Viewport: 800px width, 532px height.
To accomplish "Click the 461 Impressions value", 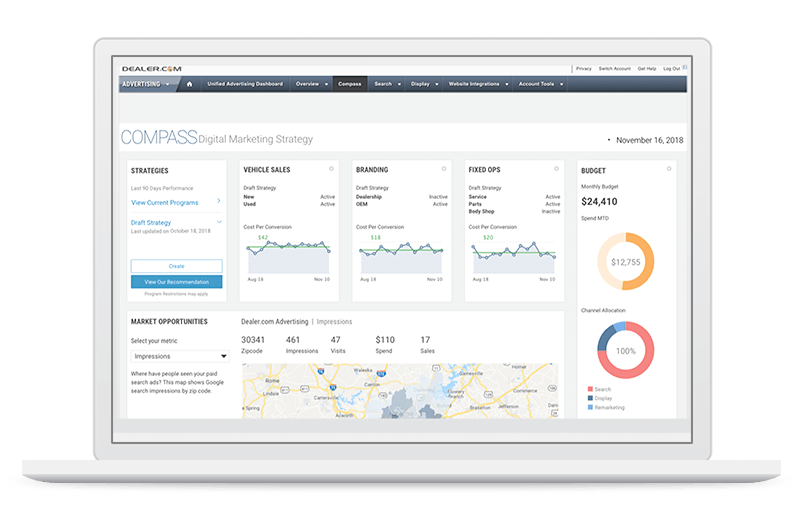I will [293, 340].
